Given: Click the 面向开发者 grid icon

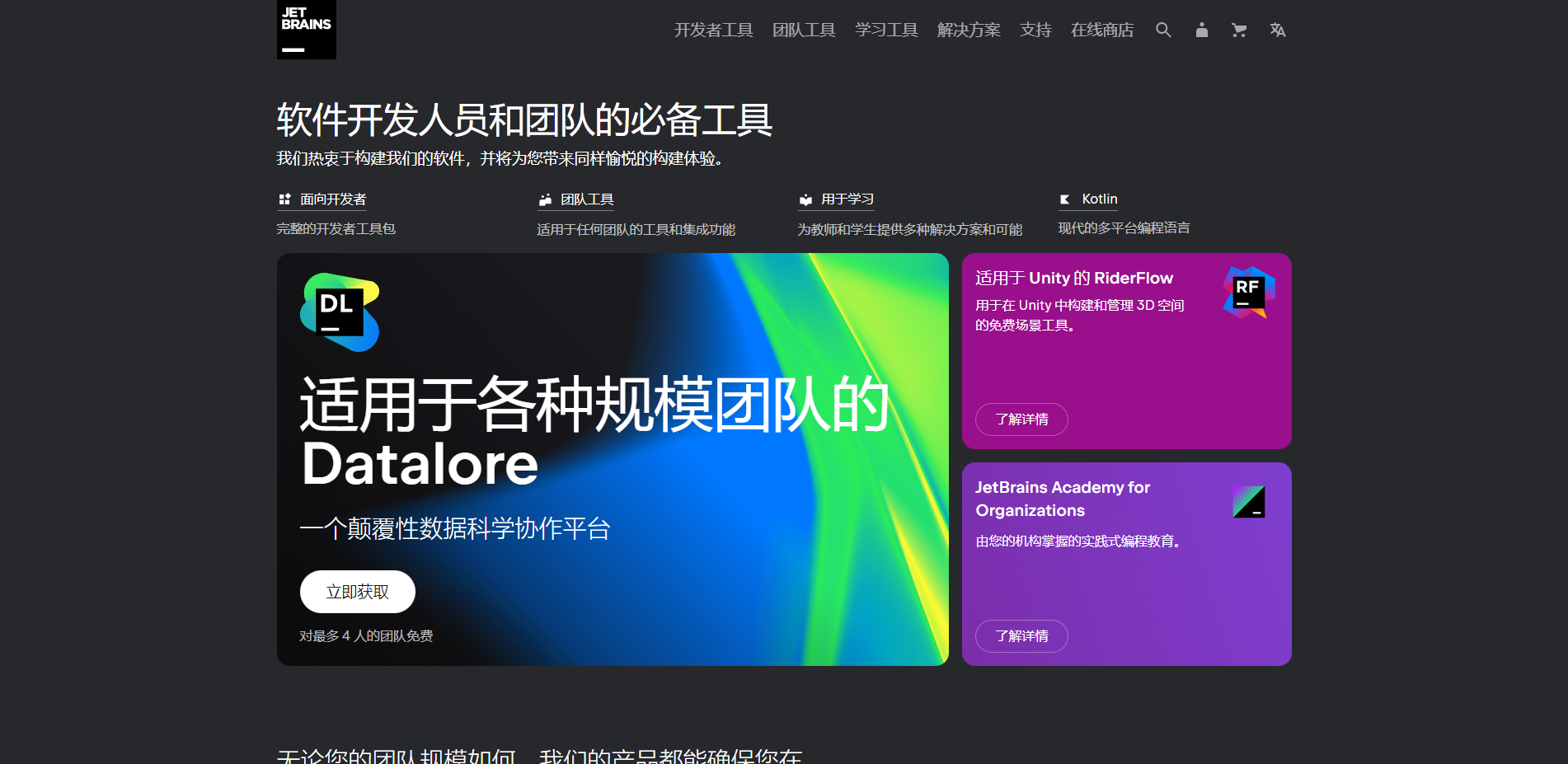Looking at the screenshot, I should (x=284, y=199).
